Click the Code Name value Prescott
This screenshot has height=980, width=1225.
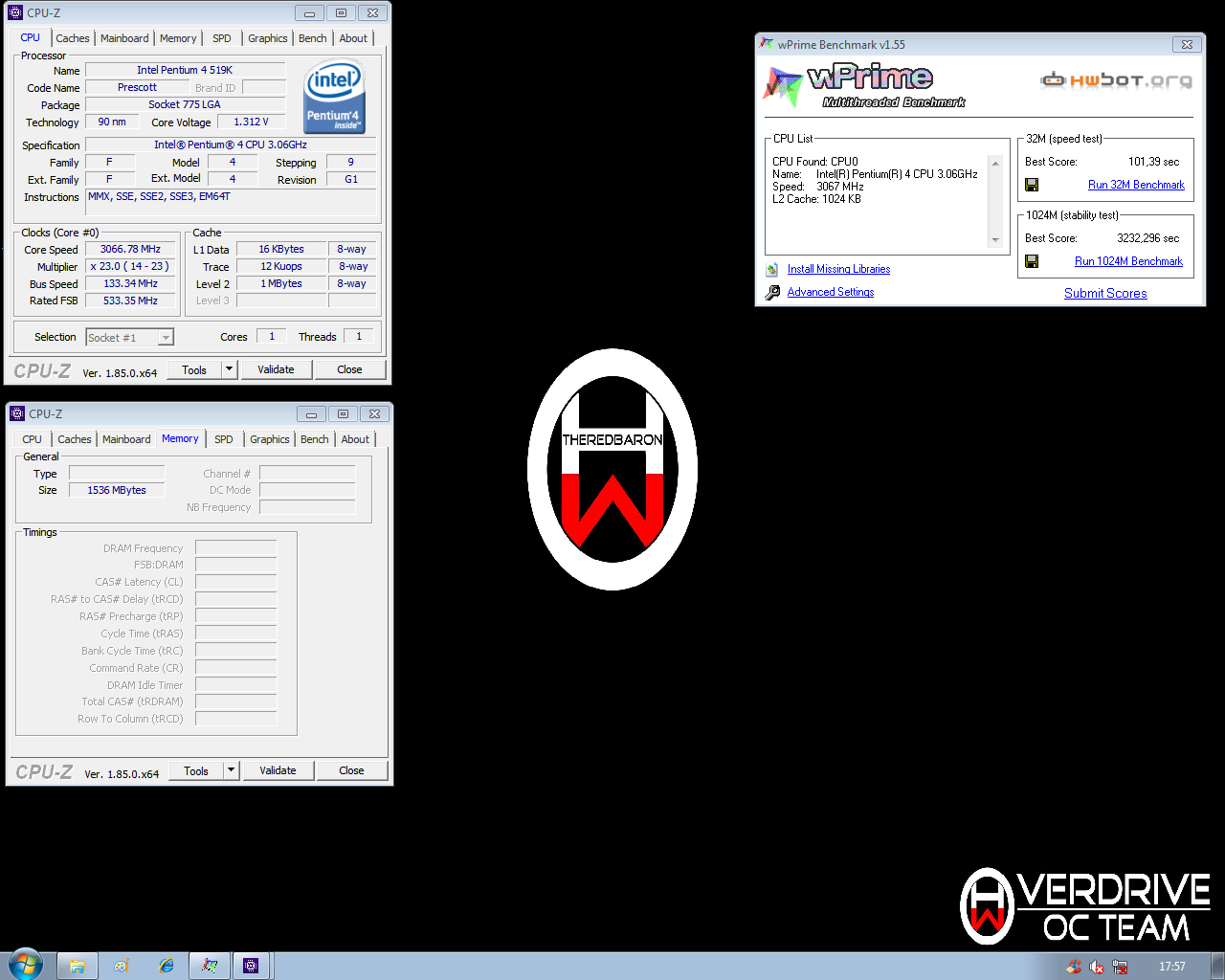(x=137, y=87)
